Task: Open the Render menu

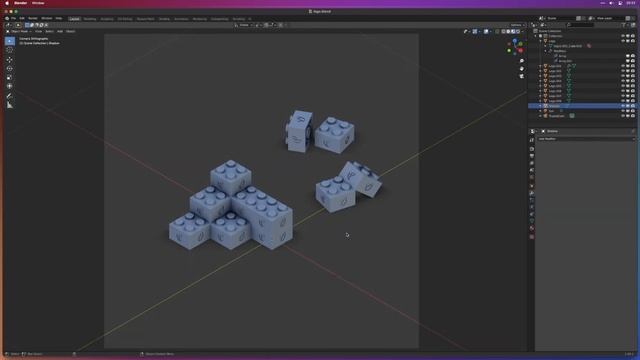Action: pyautogui.click(x=33, y=18)
